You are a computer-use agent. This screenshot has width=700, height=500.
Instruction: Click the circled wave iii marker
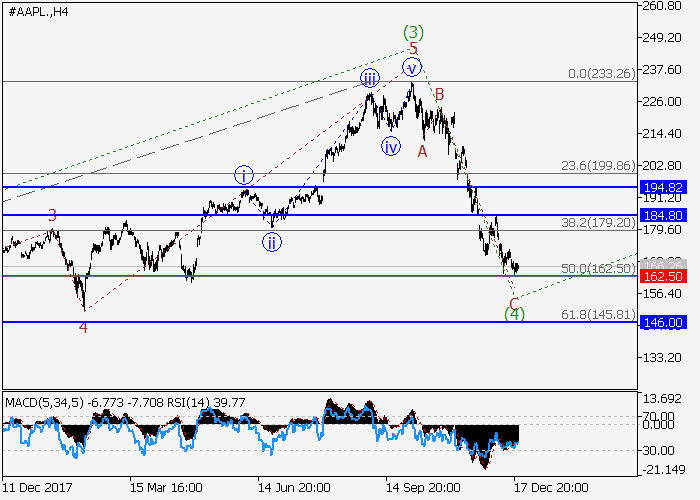(x=369, y=79)
